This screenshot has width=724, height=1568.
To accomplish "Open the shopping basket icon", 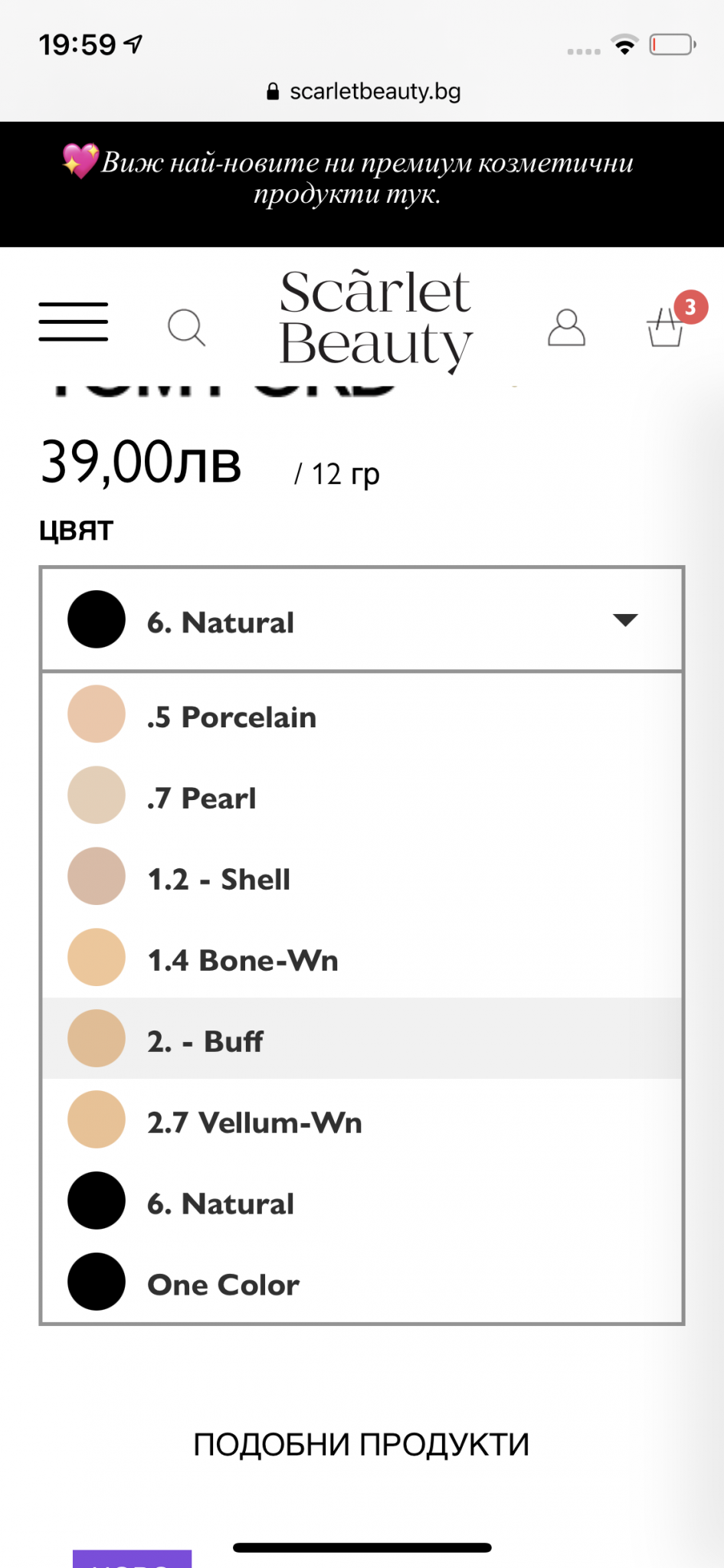I will pyautogui.click(x=663, y=329).
